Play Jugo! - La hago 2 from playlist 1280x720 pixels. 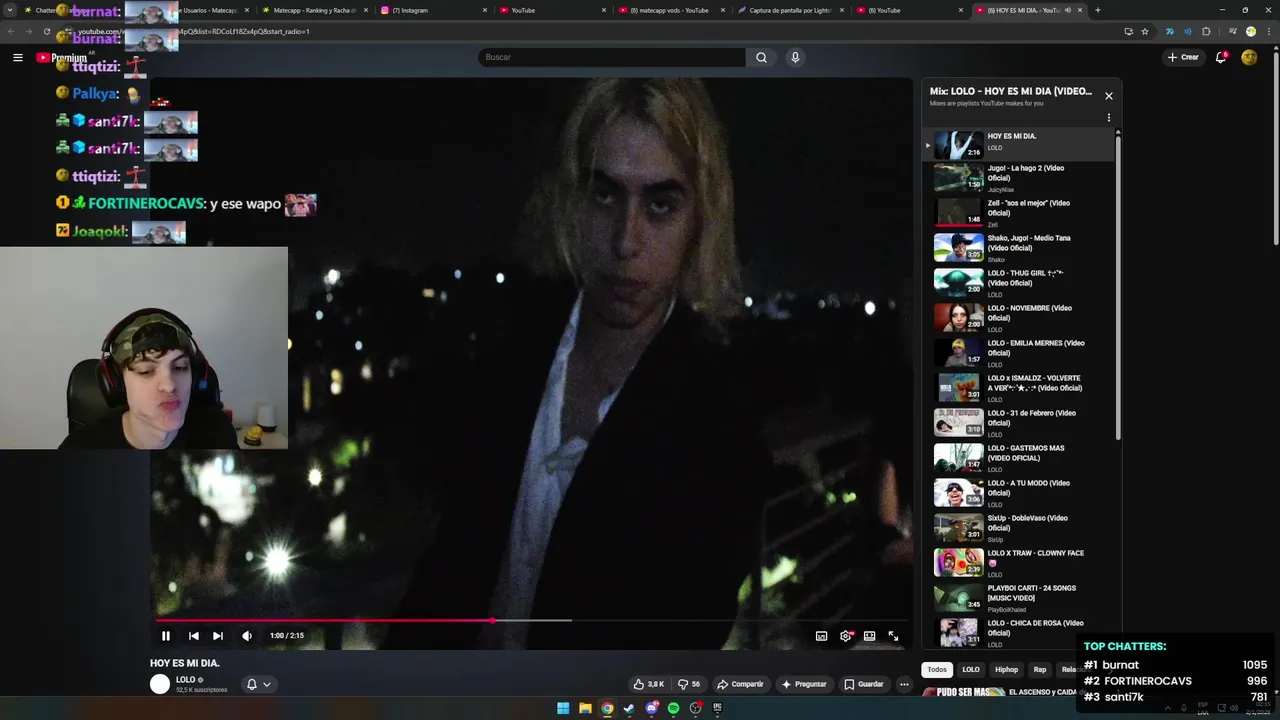[x=1018, y=178]
